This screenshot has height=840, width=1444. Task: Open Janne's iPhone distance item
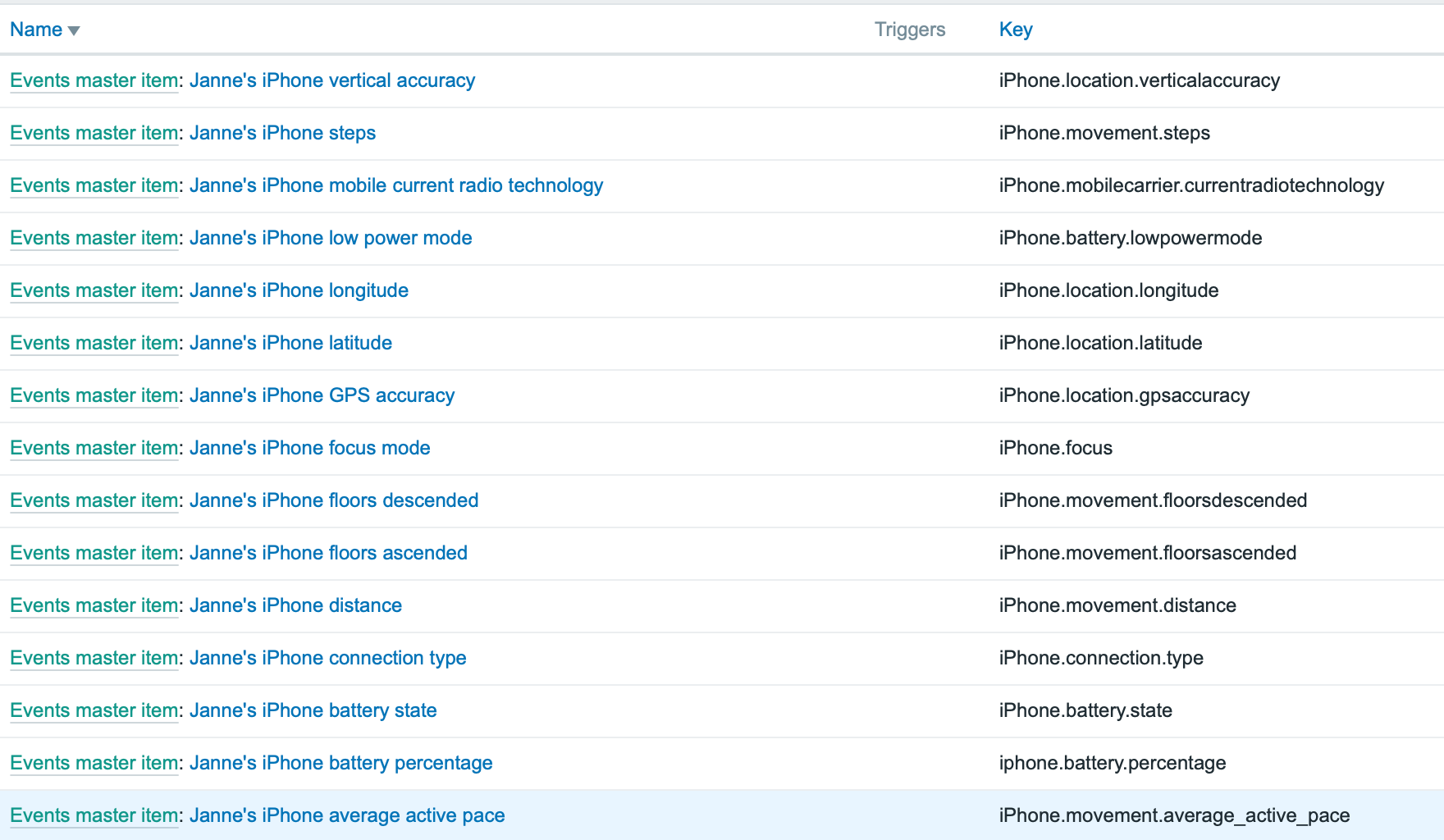pos(295,605)
